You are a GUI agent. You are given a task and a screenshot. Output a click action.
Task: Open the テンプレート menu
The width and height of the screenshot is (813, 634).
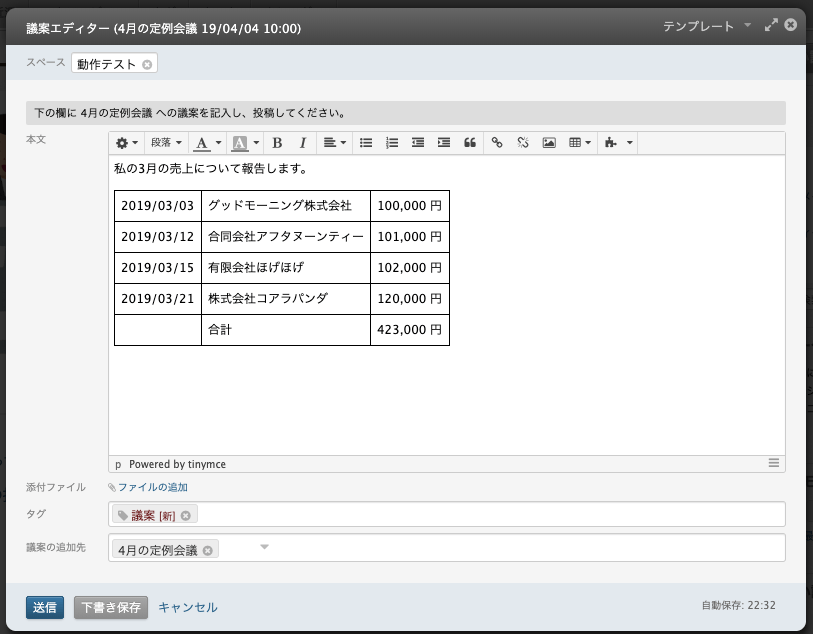click(x=707, y=26)
